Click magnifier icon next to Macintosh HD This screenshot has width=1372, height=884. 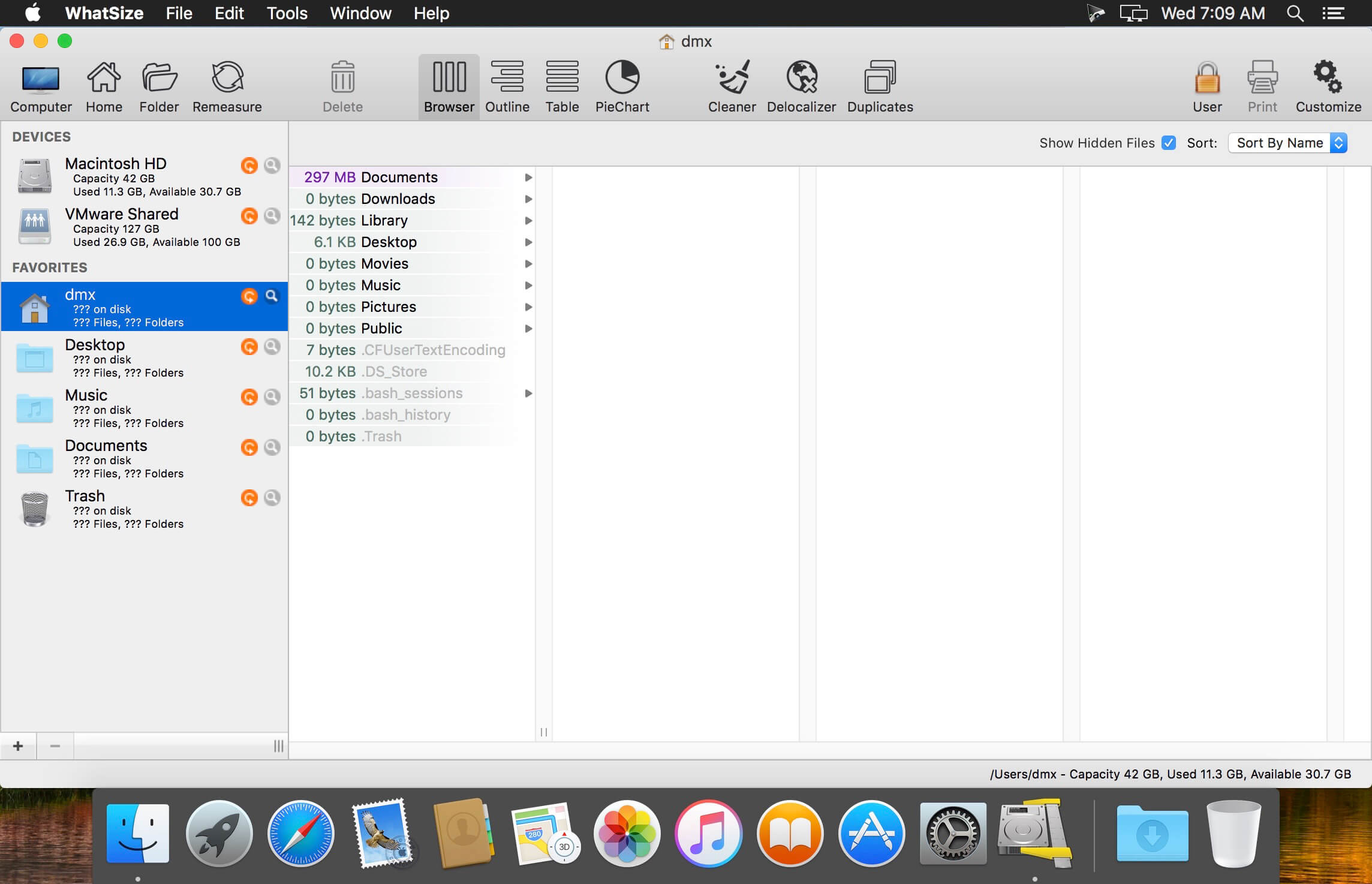click(272, 165)
